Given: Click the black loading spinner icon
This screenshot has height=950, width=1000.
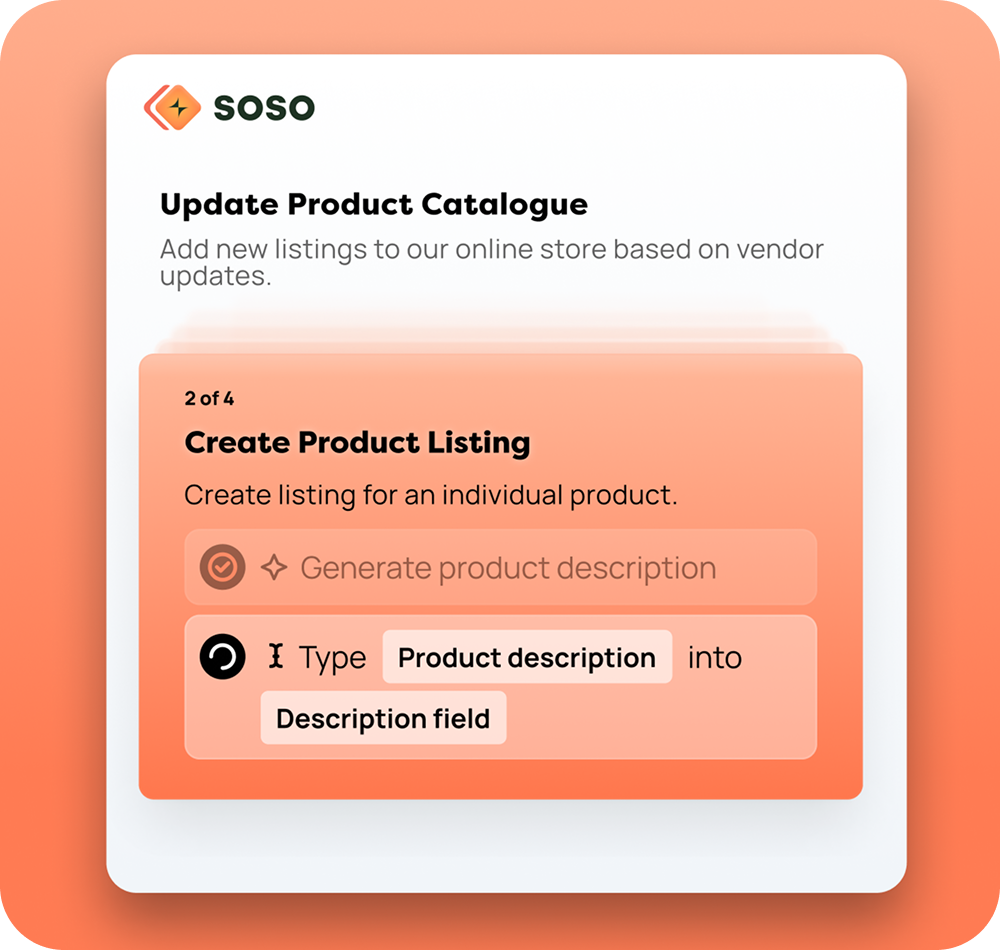Looking at the screenshot, I should click(222, 657).
